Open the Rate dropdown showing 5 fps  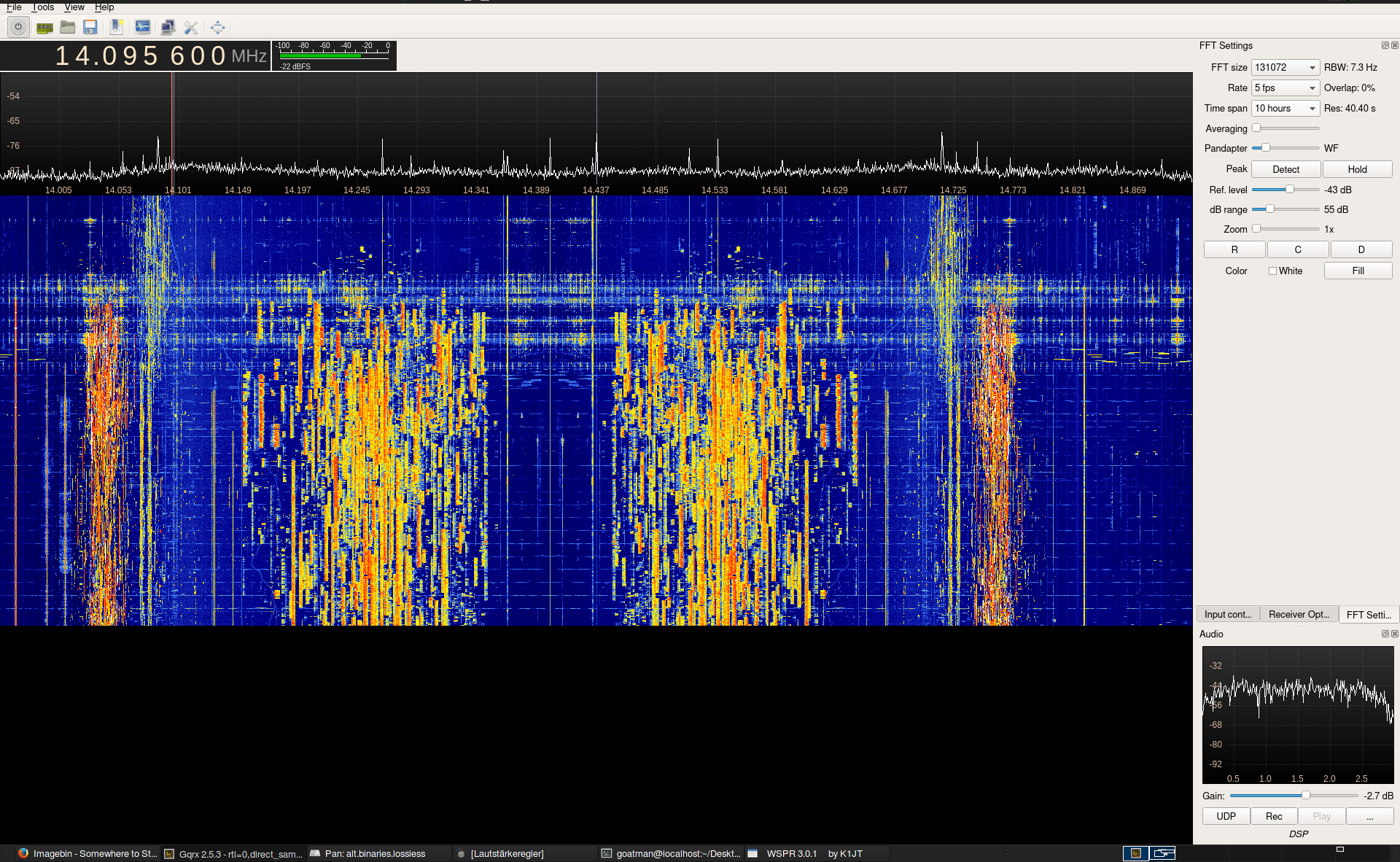pyautogui.click(x=1286, y=88)
